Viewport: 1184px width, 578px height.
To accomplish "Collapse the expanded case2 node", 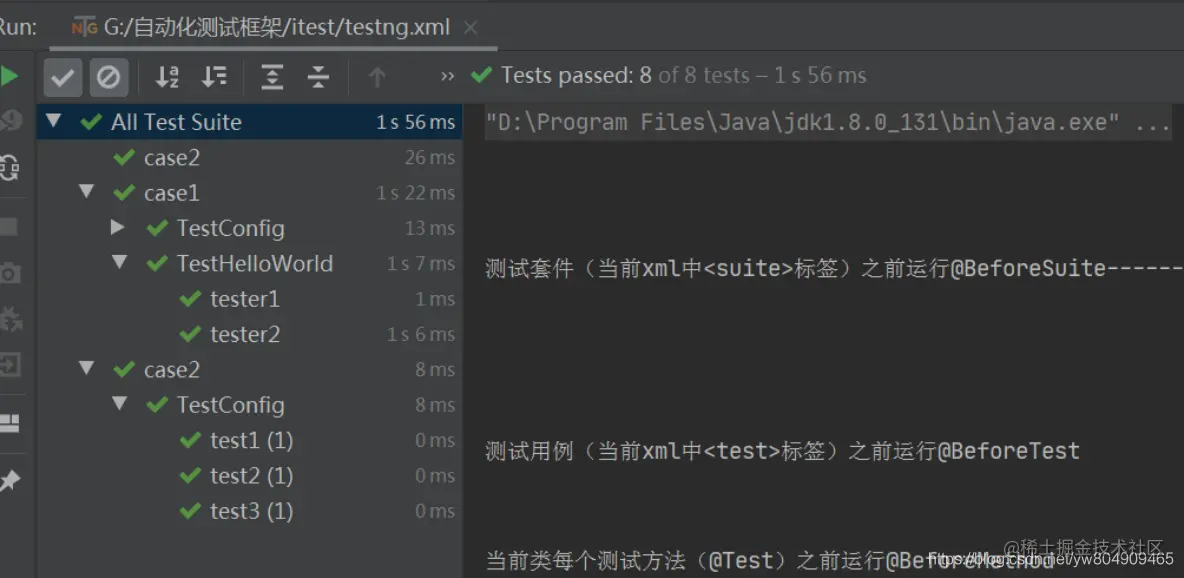I will (x=87, y=369).
